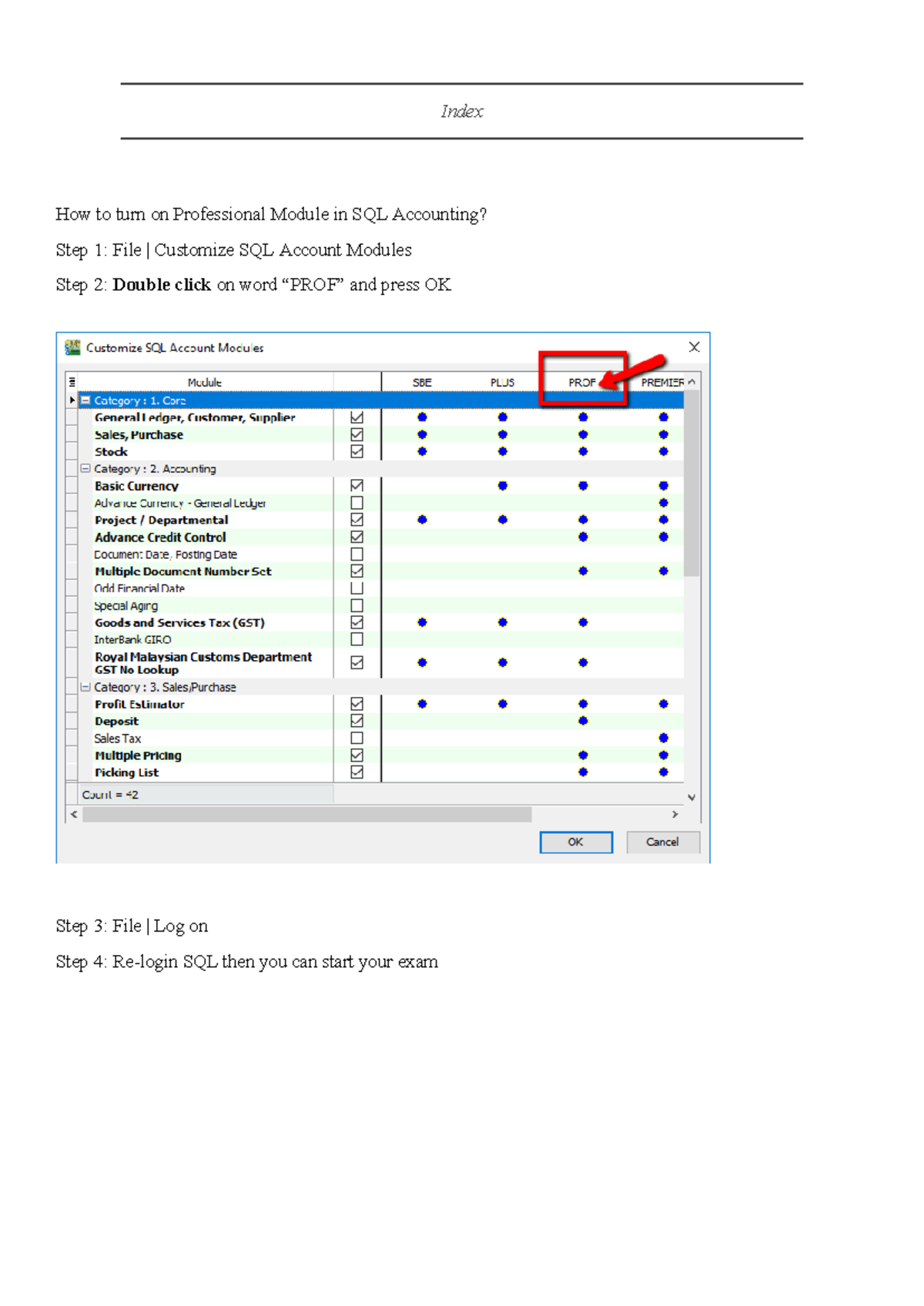Click the SQL Account app icon in title bar
Viewport: 924px width, 1306px height.
(73, 347)
